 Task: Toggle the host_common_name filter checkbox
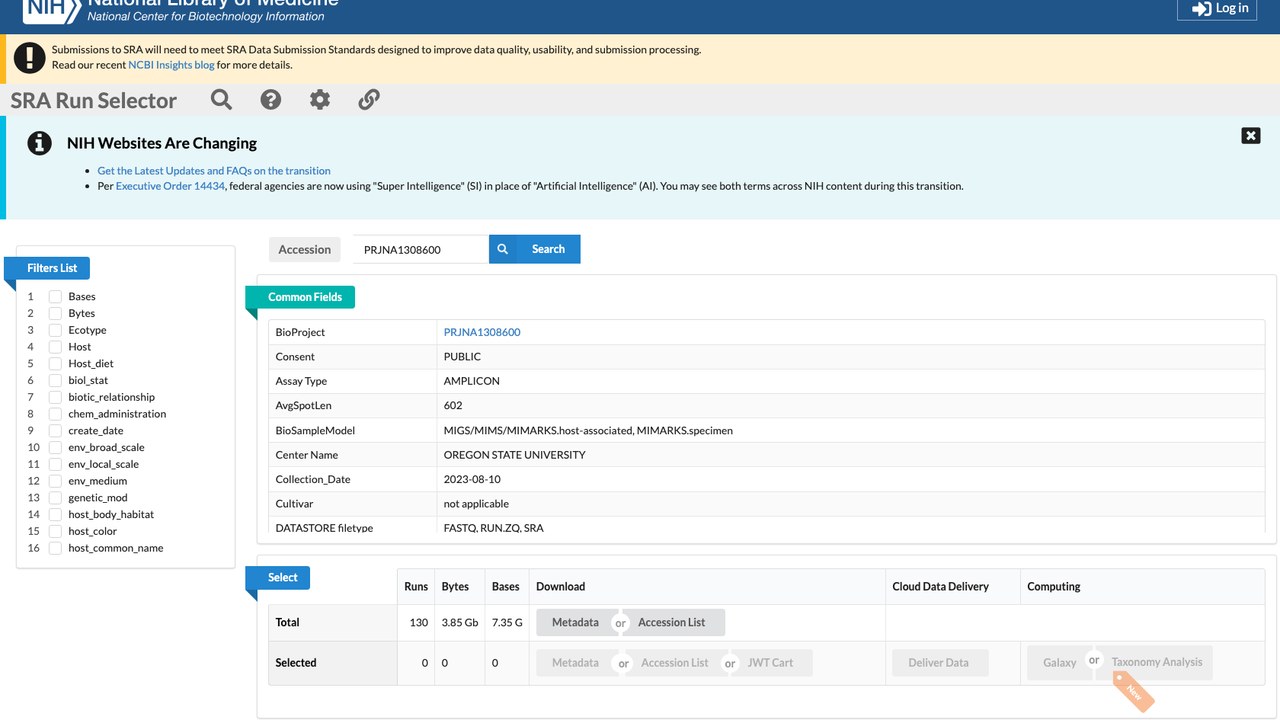click(x=56, y=548)
